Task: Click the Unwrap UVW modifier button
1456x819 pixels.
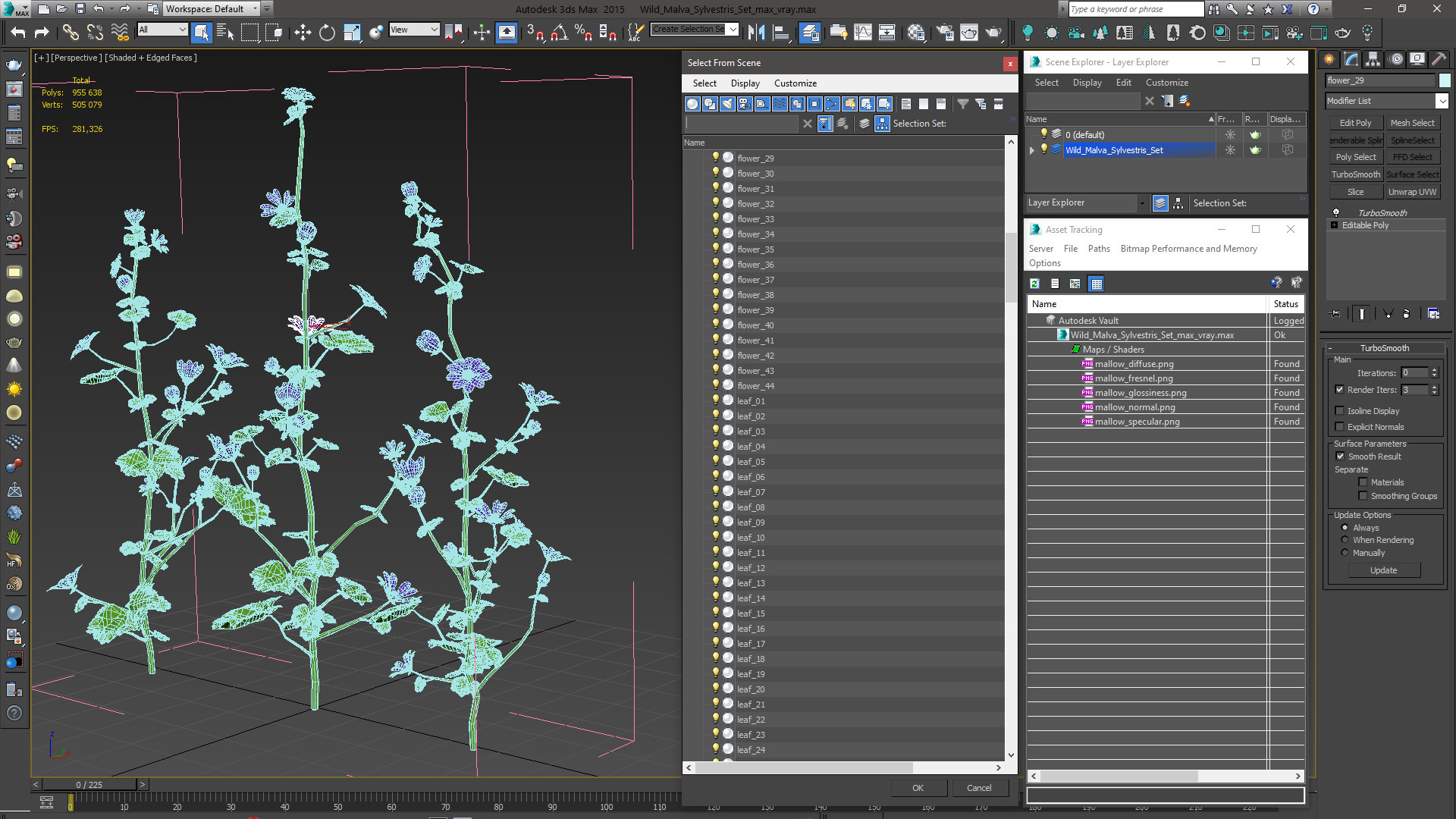Action: pyautogui.click(x=1412, y=192)
